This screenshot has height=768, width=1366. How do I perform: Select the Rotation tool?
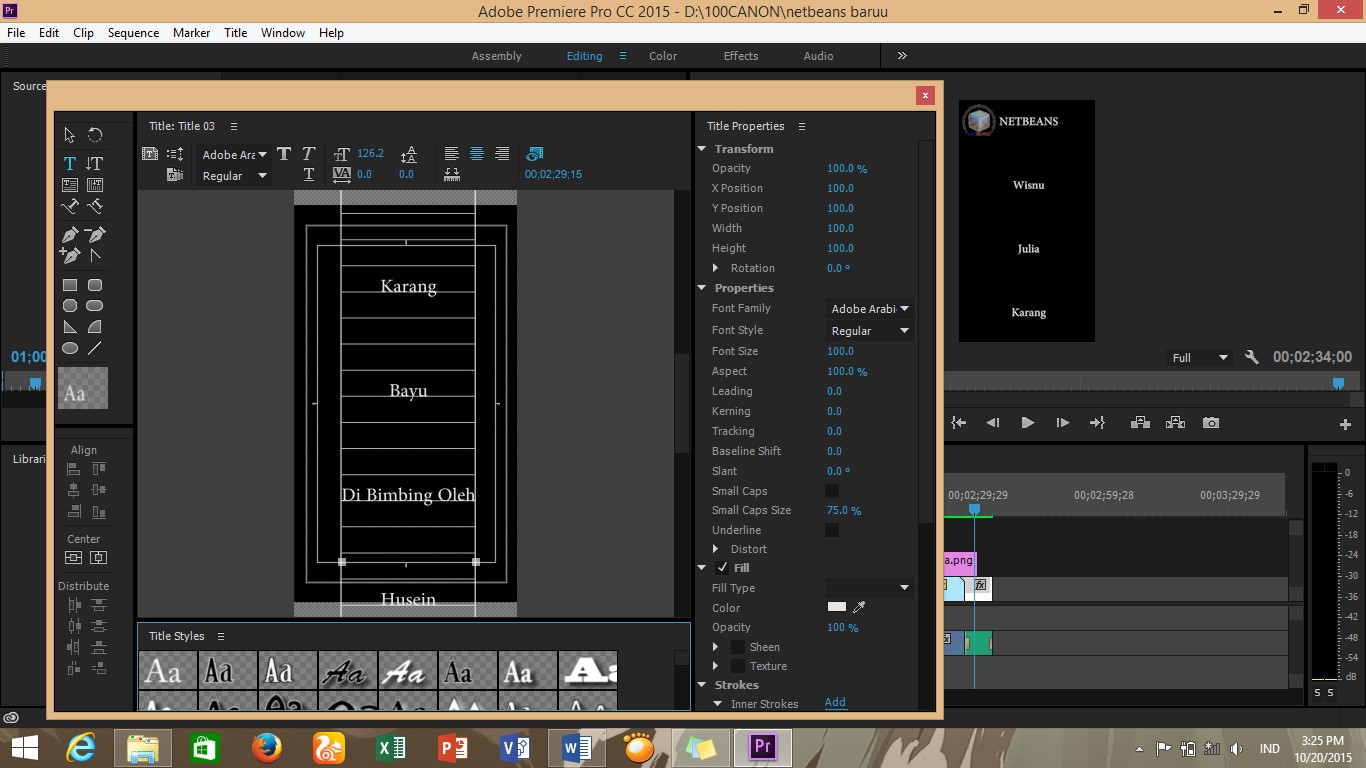(x=94, y=135)
